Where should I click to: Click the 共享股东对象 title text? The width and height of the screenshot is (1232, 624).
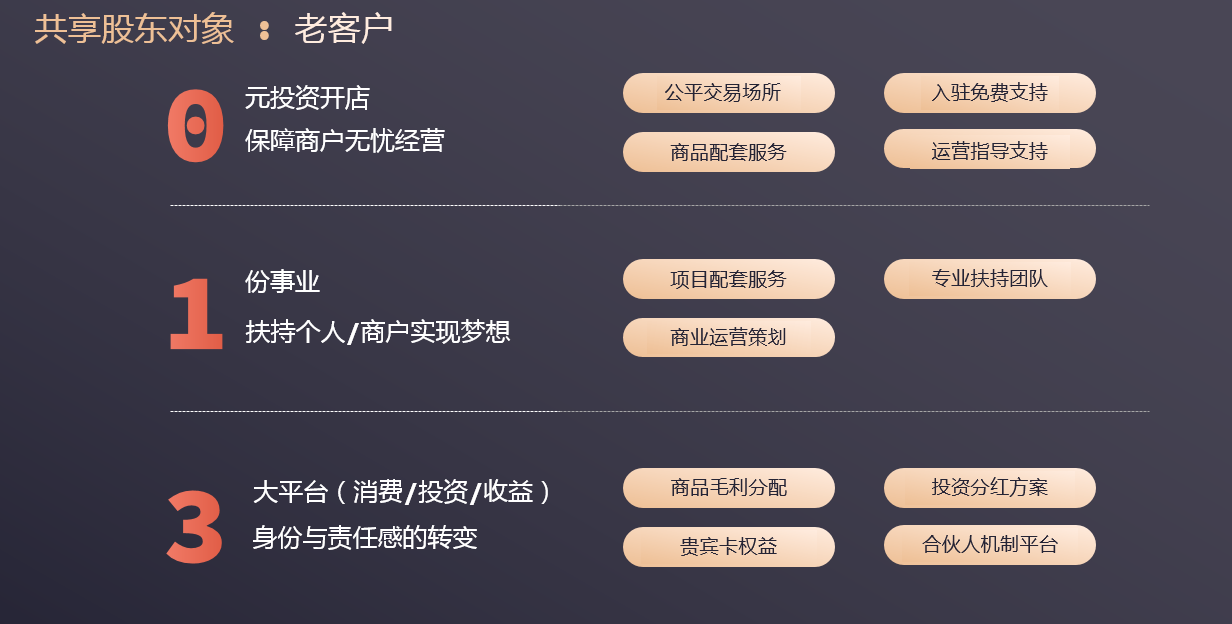tap(134, 30)
